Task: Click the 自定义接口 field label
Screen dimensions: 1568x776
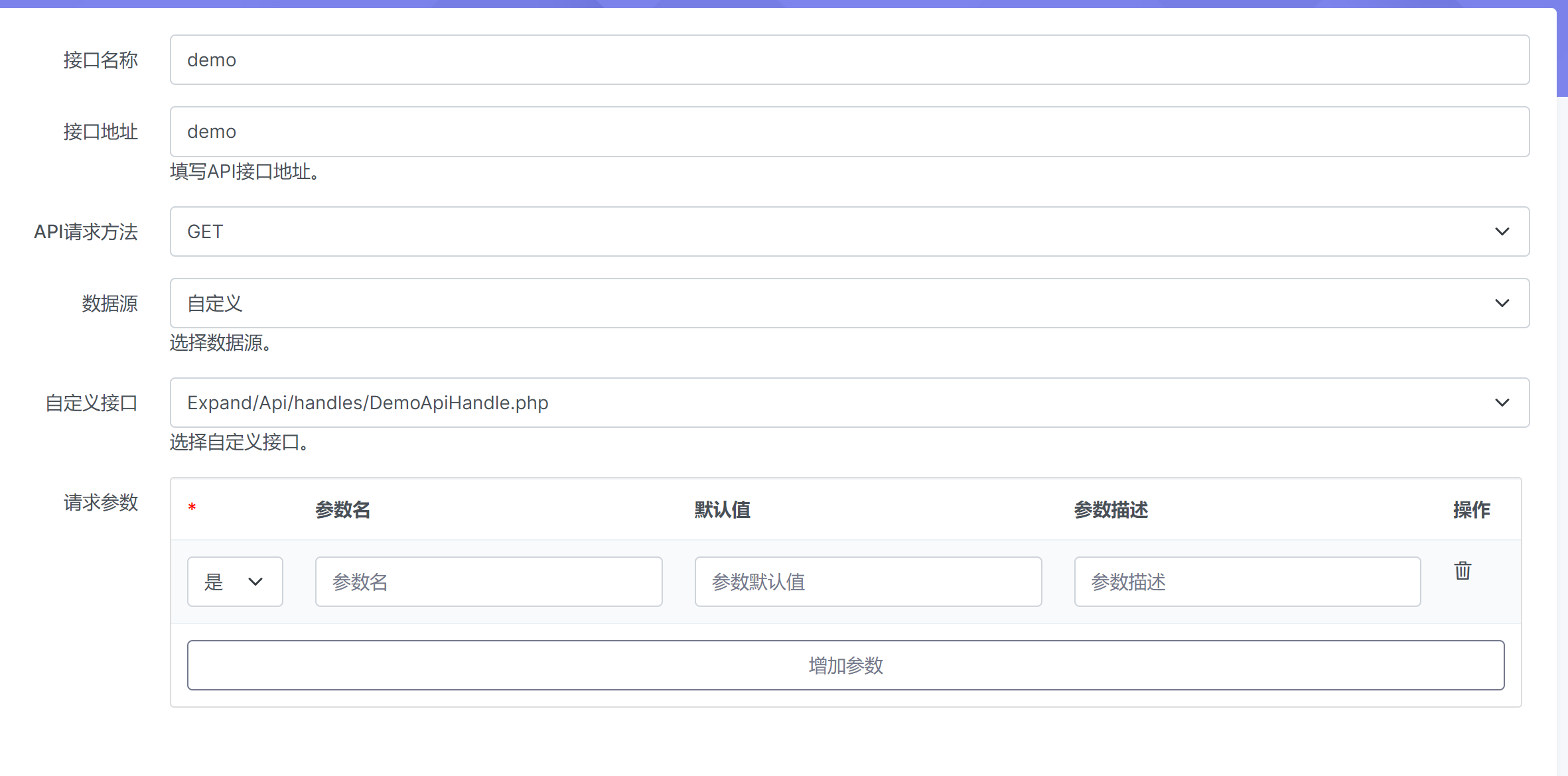Action: coord(91,403)
